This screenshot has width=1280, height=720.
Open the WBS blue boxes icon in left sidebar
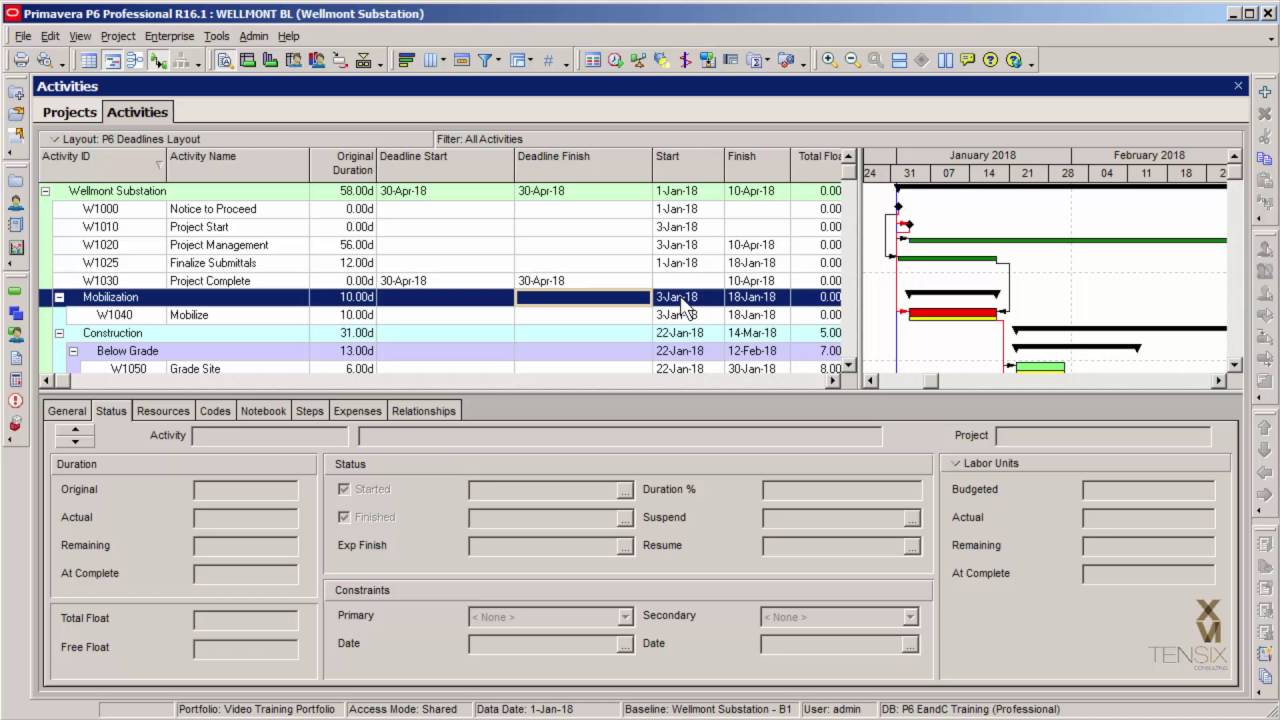coord(16,313)
